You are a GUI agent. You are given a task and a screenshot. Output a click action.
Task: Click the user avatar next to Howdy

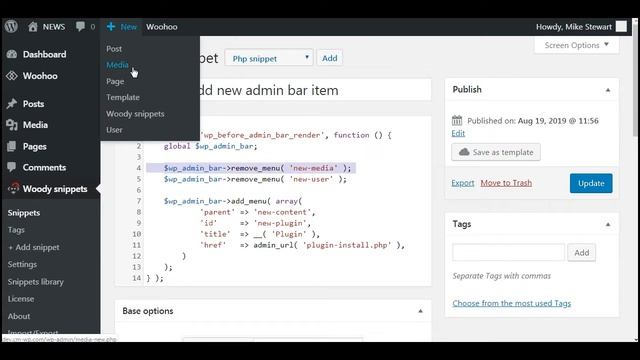(621, 27)
